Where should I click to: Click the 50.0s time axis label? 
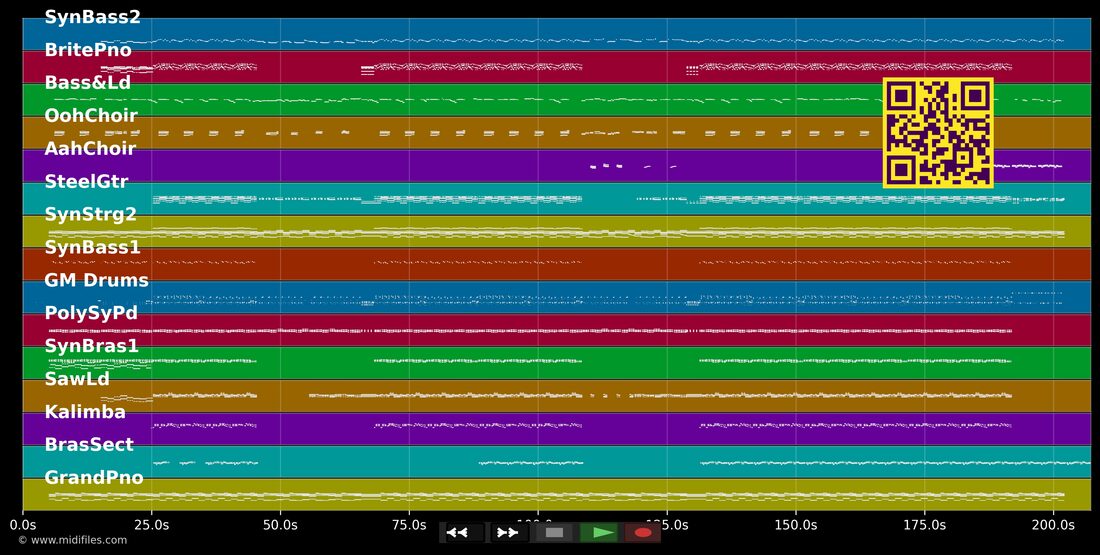pyautogui.click(x=281, y=525)
